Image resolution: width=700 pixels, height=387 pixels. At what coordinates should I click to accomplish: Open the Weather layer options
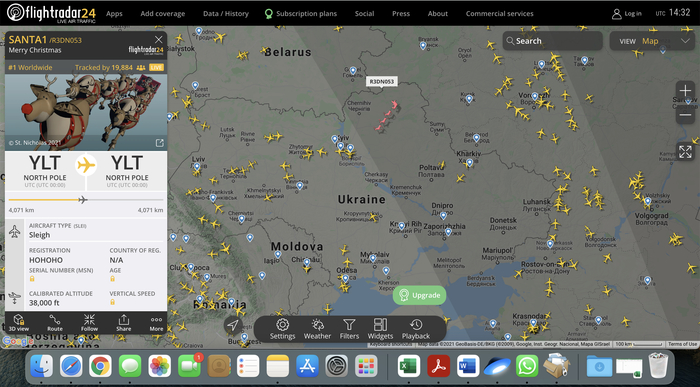(317, 329)
